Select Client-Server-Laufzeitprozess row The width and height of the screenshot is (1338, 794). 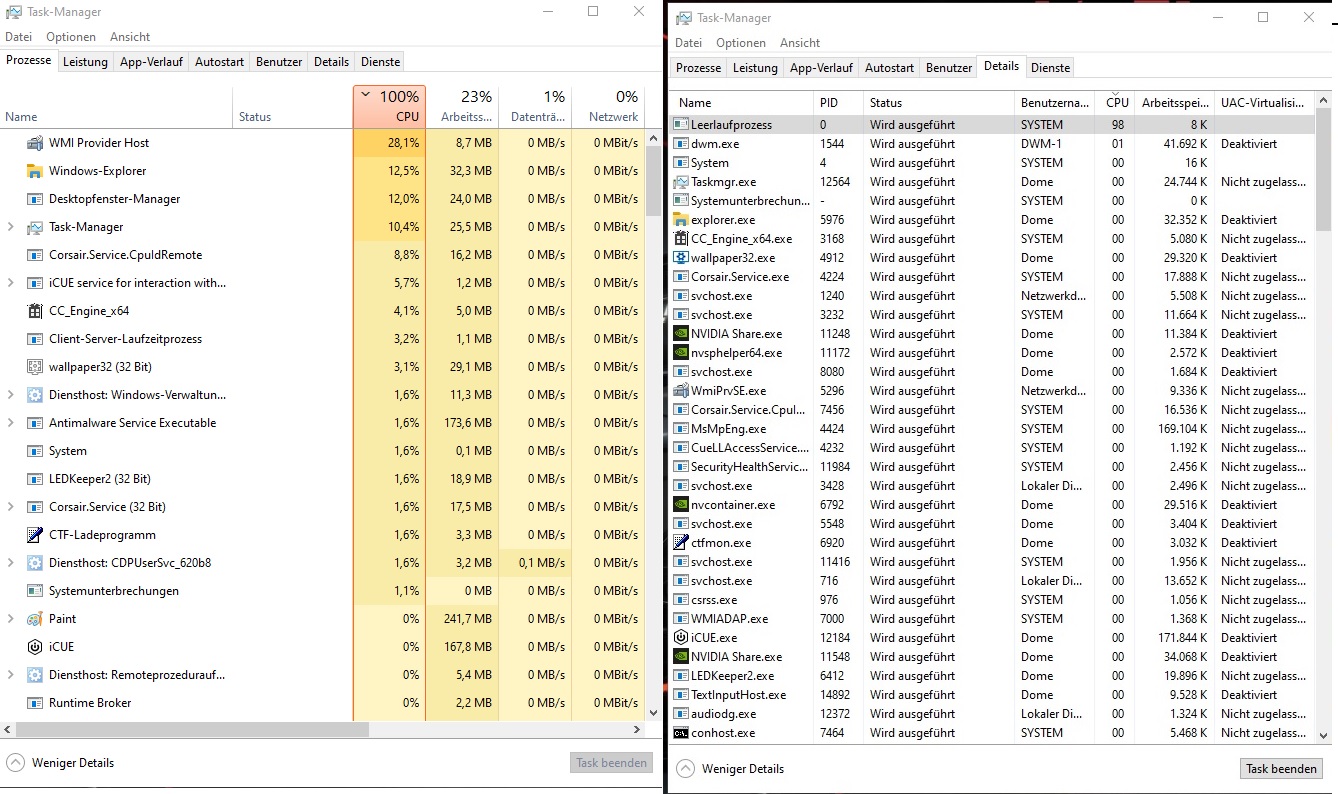click(x=322, y=339)
